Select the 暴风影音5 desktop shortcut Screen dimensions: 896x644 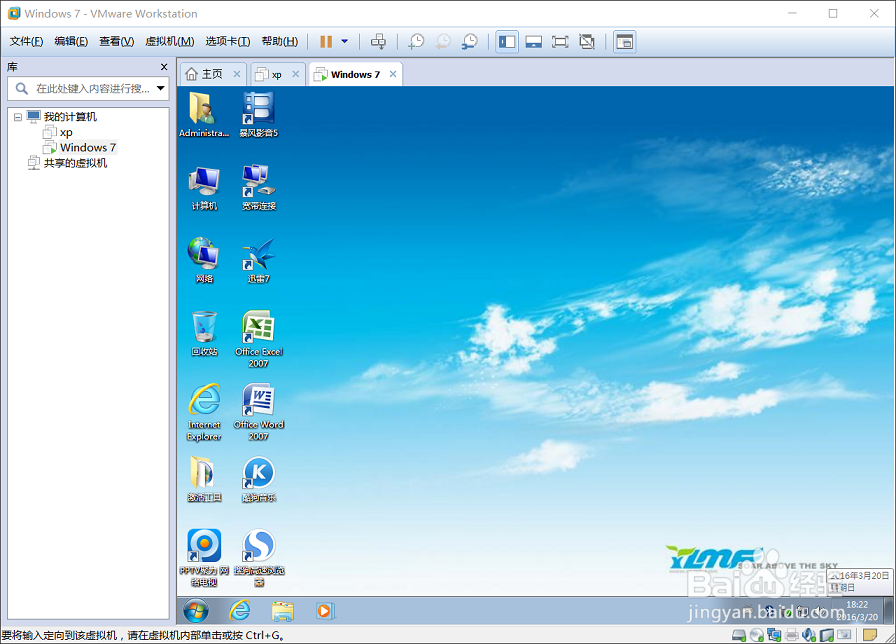(258, 115)
